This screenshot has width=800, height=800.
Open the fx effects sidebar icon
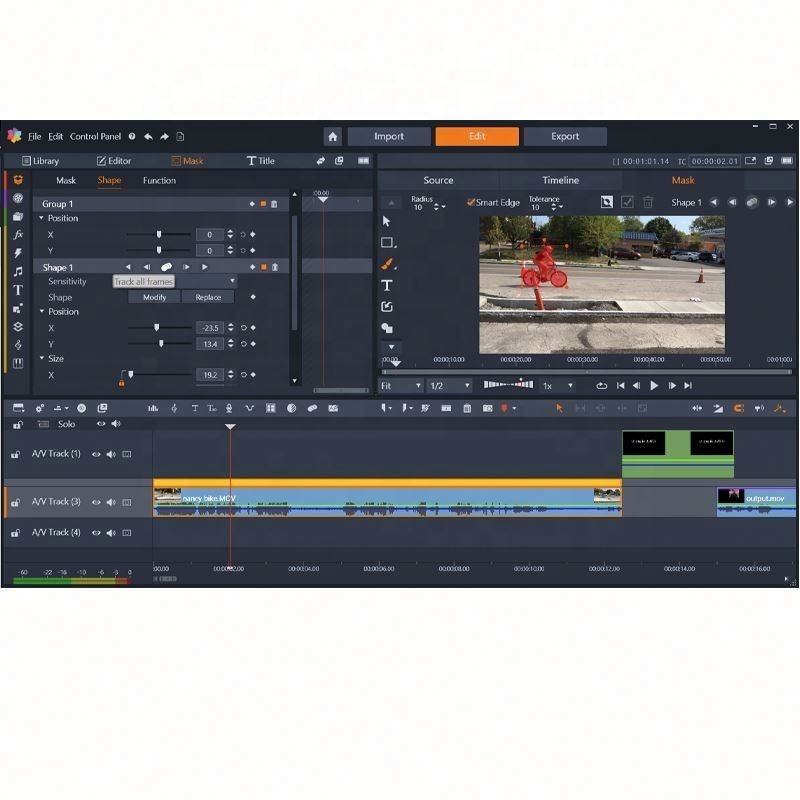tap(18, 234)
